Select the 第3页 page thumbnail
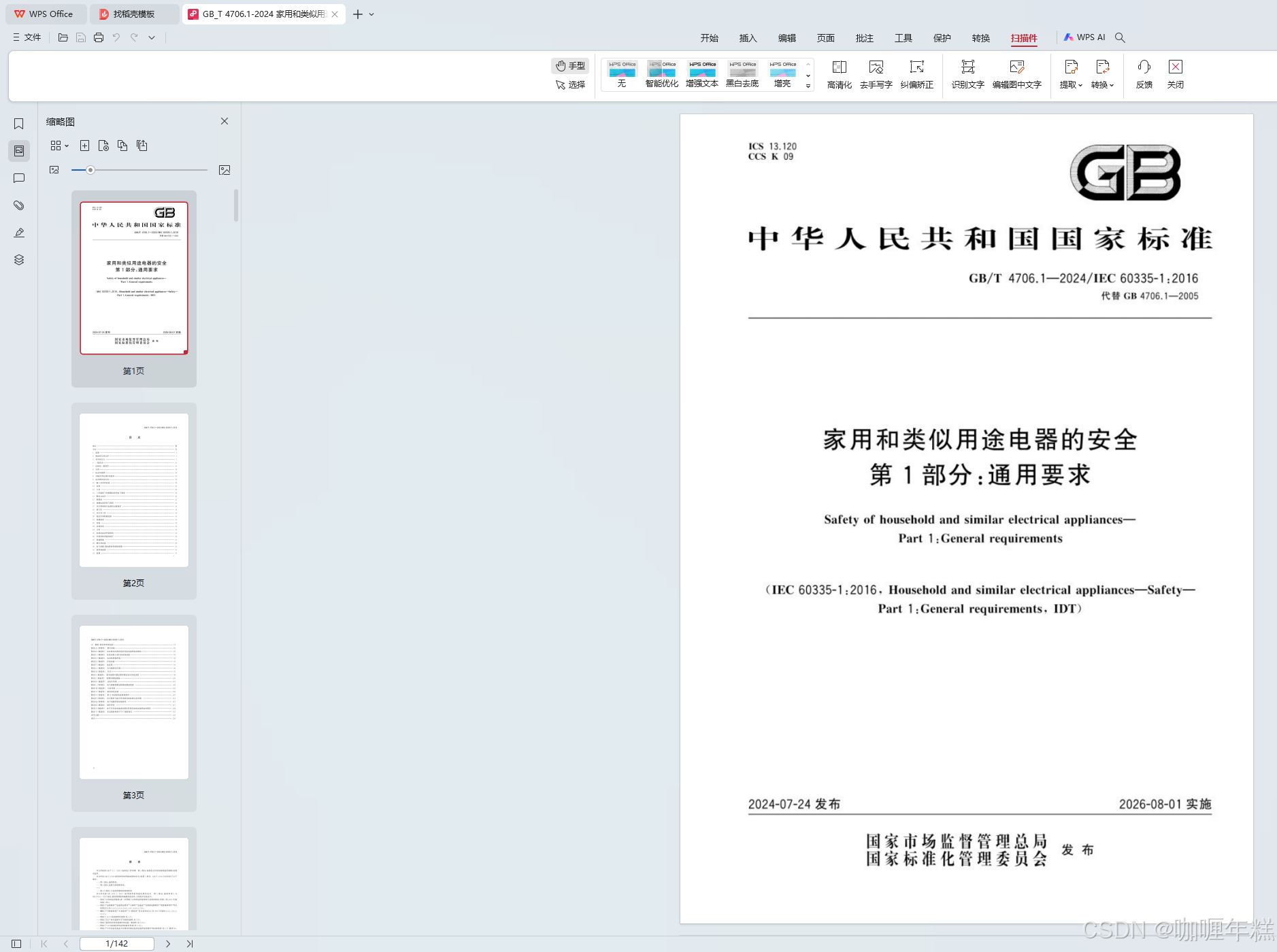 134,713
